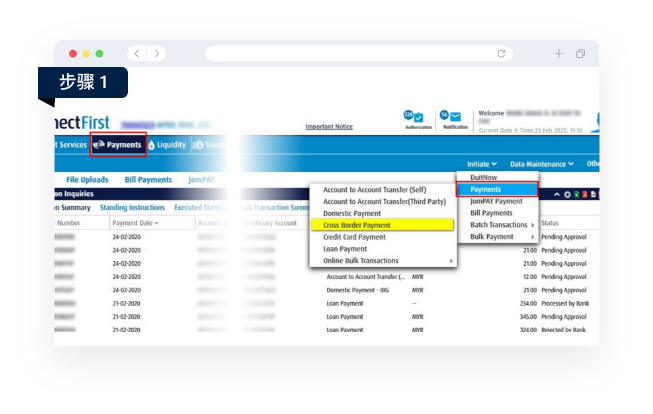The width and height of the screenshot is (653, 414).
Task: Open the Authorization clipboard icon
Action: [419, 118]
